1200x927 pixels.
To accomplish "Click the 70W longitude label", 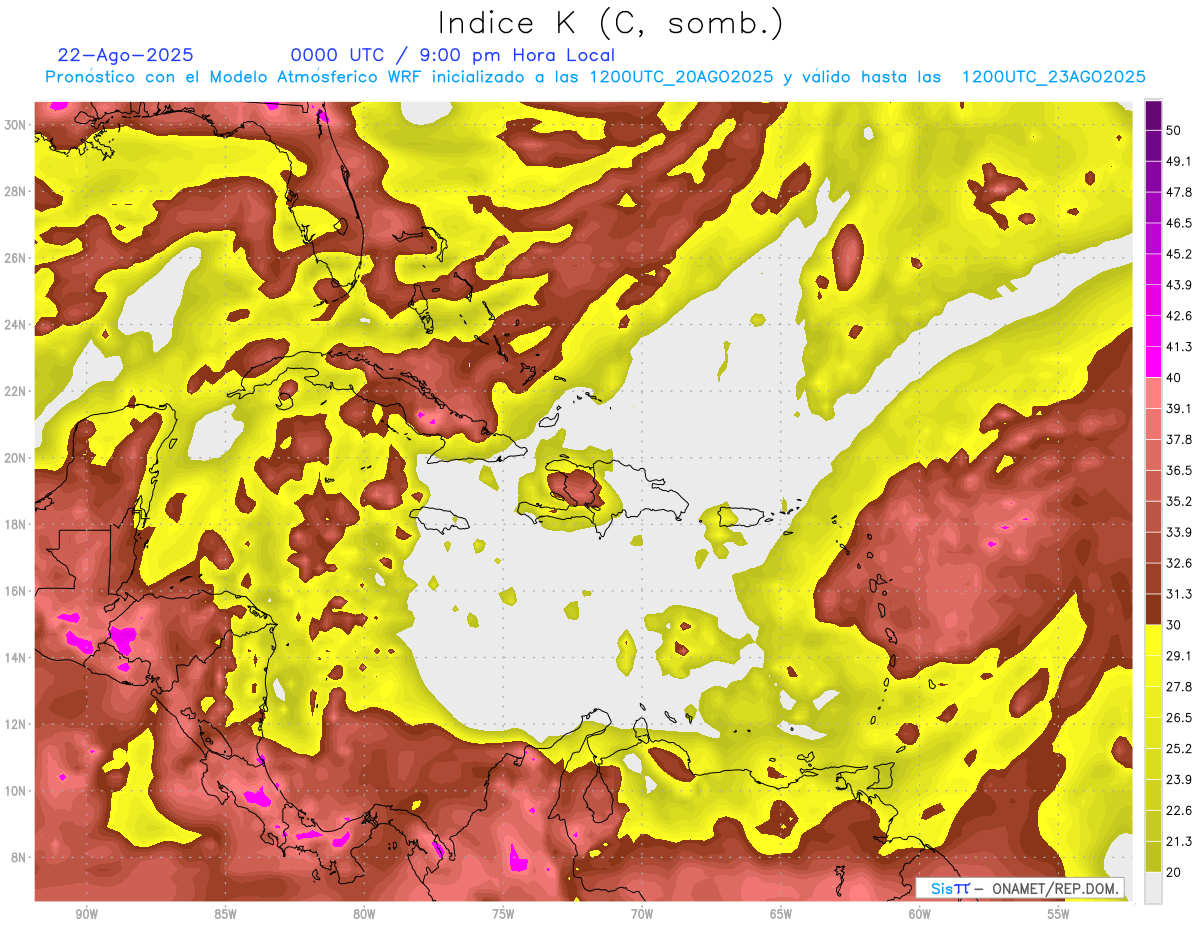I will [x=642, y=914].
